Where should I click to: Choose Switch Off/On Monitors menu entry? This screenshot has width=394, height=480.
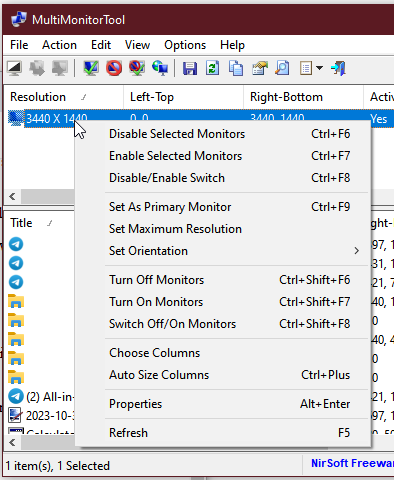pyautogui.click(x=223, y=324)
